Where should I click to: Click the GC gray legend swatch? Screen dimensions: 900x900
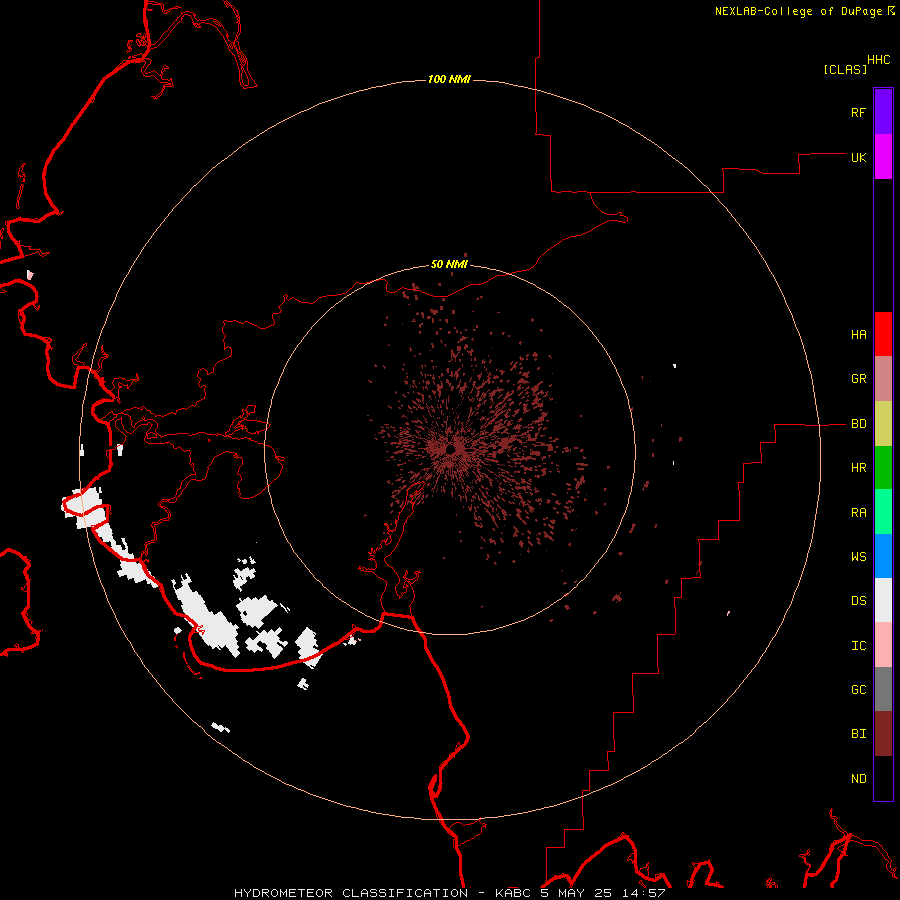click(x=883, y=689)
